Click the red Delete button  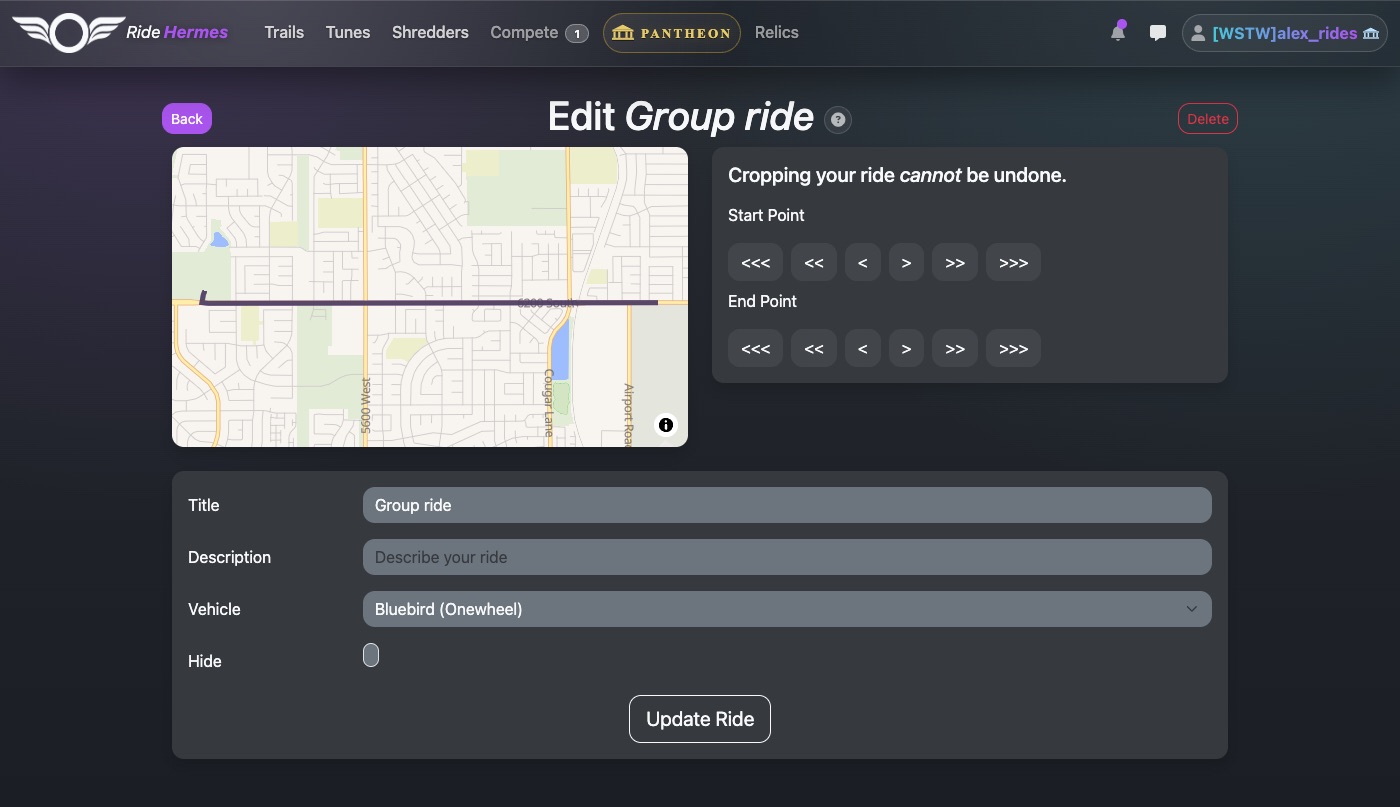pos(1208,119)
